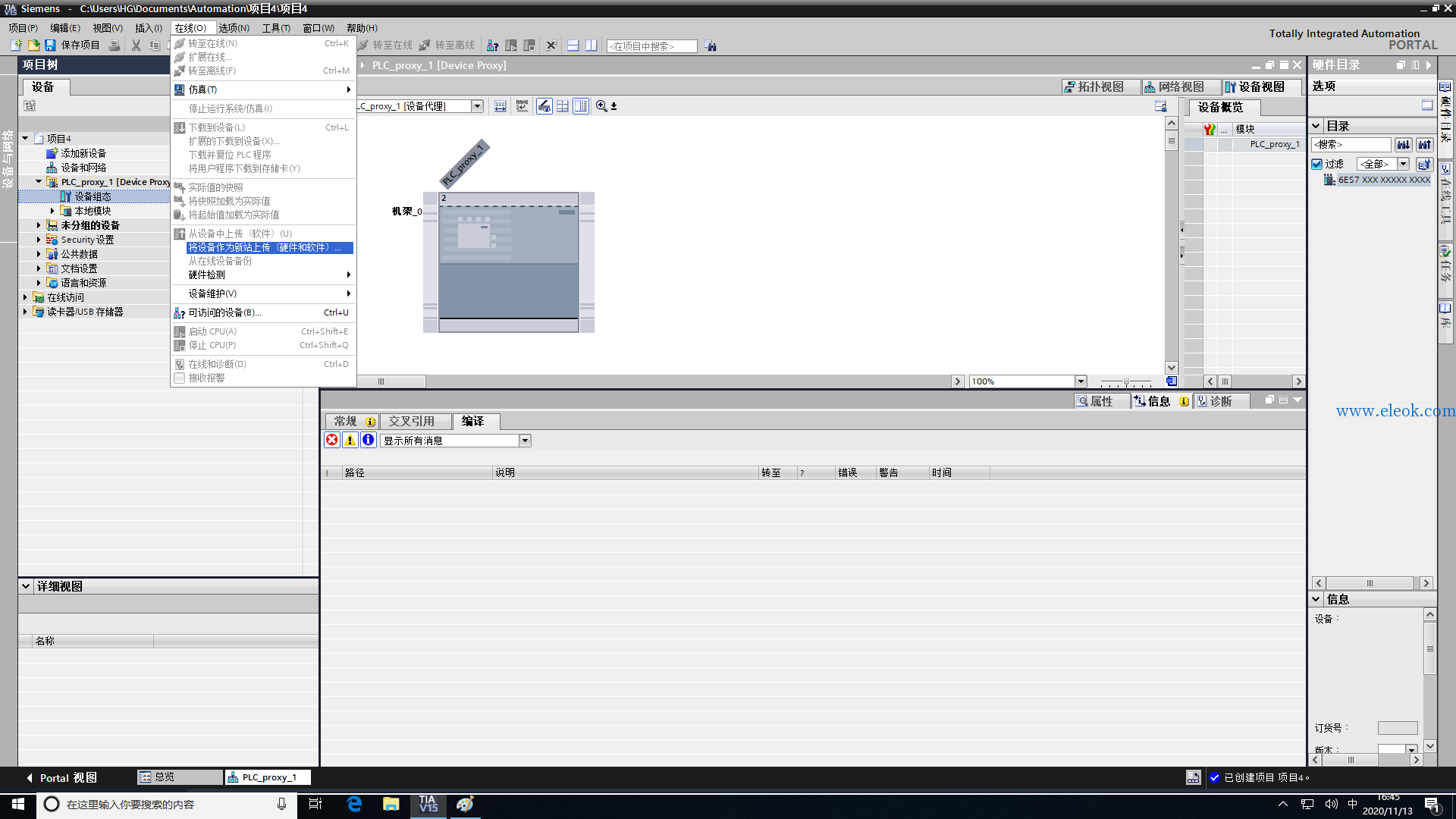Viewport: 1456px width, 819px height.
Task: Open Task View on taskbar
Action: tap(315, 804)
